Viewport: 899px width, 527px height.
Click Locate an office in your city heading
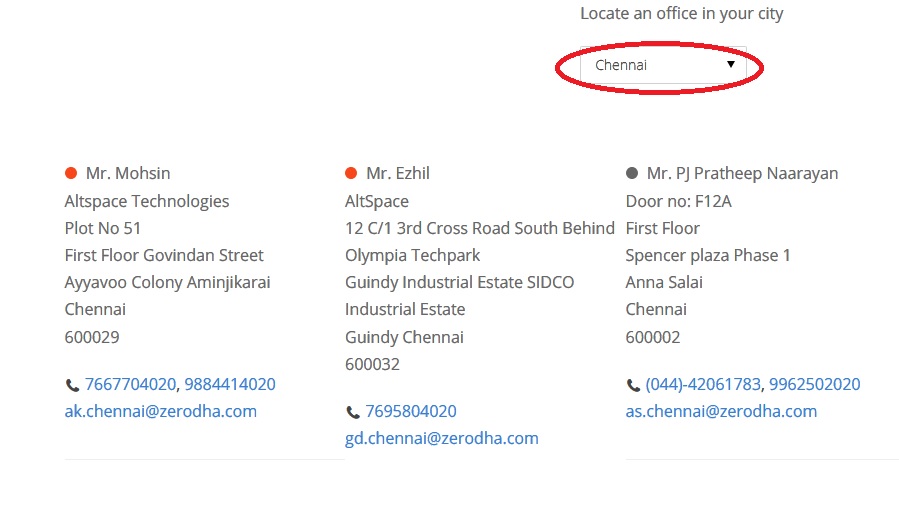click(x=682, y=14)
